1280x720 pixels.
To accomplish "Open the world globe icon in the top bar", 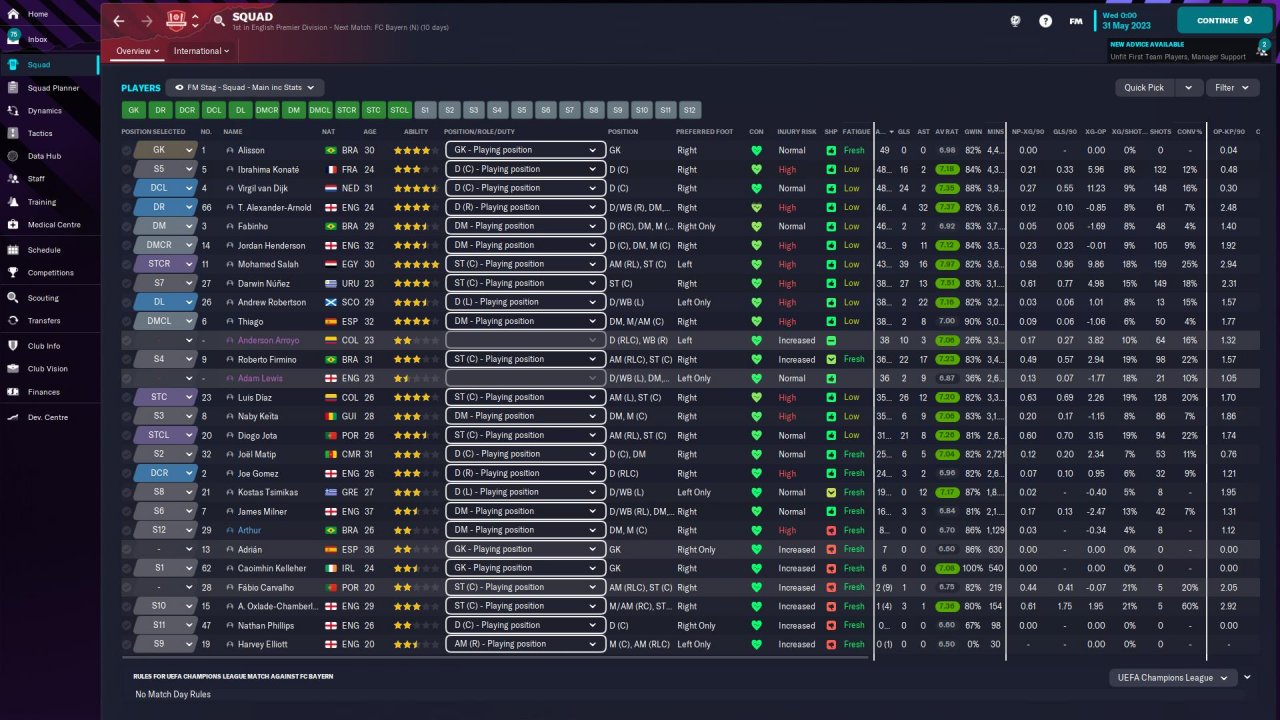I will pos(1016,20).
